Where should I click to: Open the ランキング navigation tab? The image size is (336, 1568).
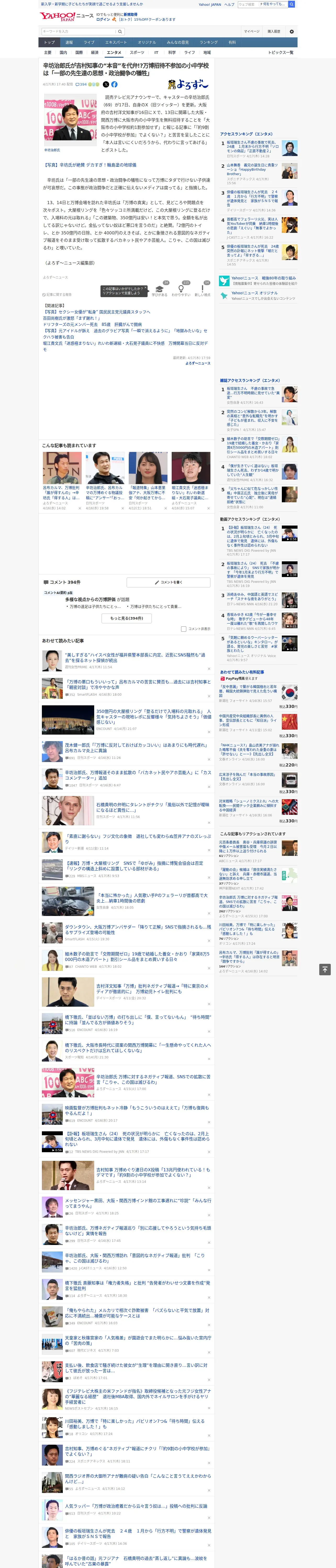[x=209, y=43]
